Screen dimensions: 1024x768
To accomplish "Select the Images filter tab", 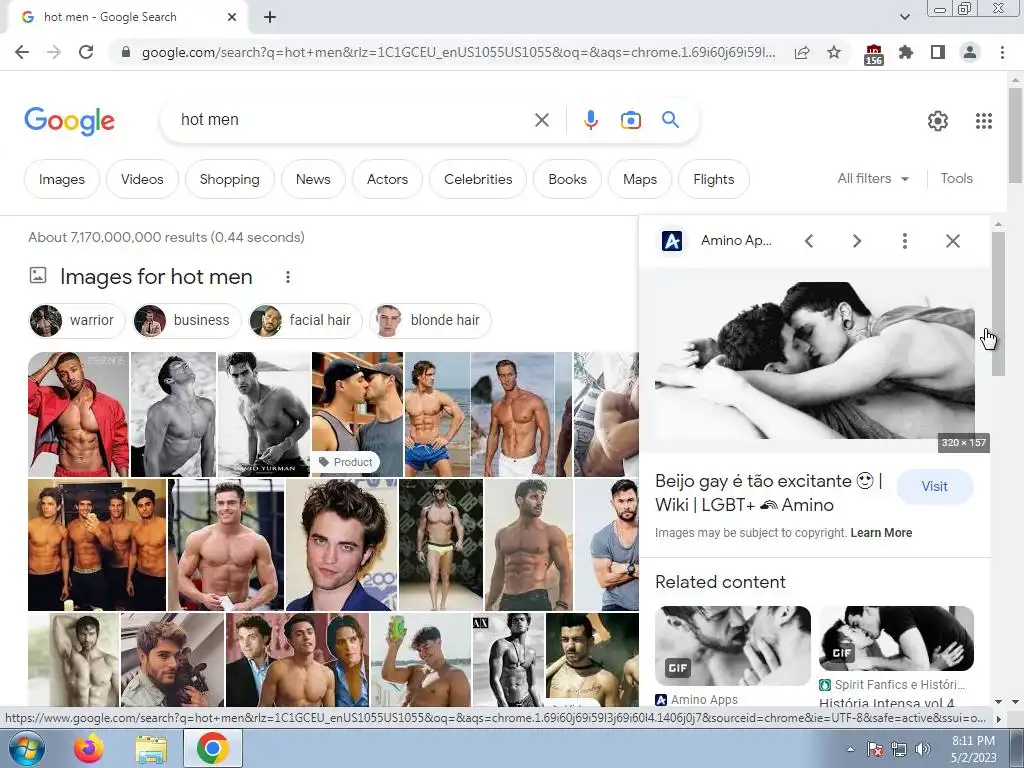I will 61,179.
